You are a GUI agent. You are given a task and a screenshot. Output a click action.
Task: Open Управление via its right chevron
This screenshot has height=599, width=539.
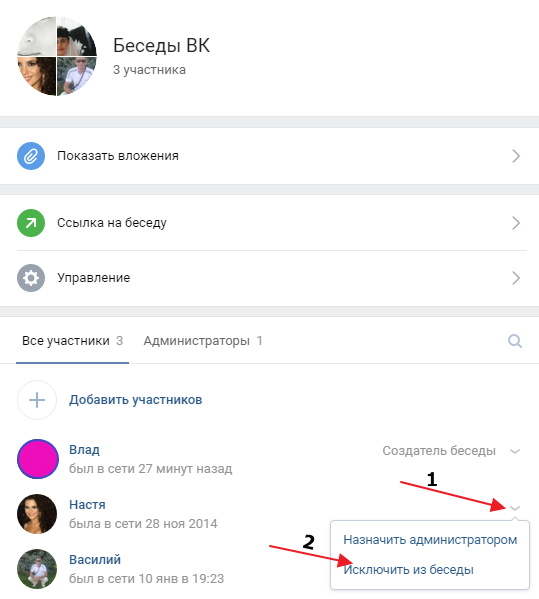click(516, 278)
